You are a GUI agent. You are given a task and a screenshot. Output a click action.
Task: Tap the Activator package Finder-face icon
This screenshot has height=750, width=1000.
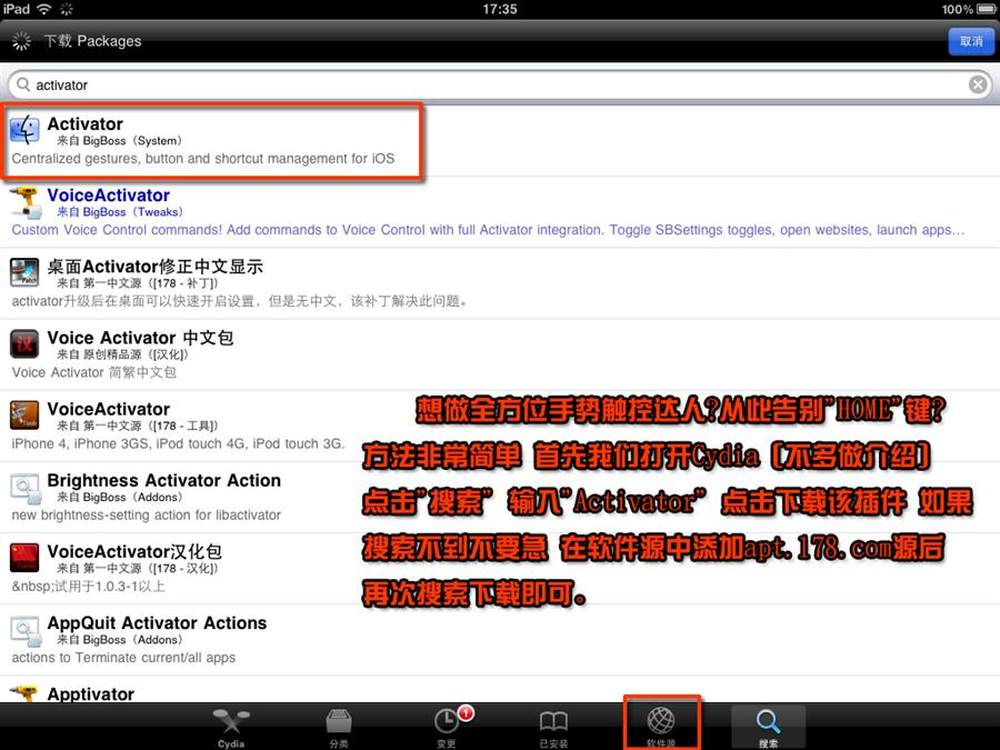(x=25, y=130)
